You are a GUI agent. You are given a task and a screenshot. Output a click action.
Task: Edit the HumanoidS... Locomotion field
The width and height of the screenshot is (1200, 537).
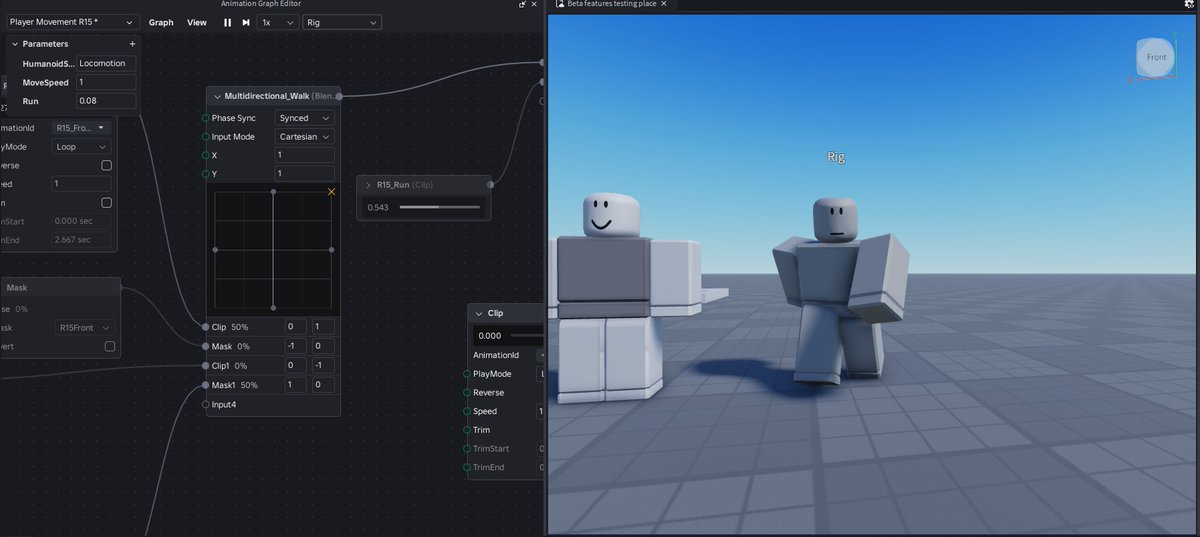point(106,63)
